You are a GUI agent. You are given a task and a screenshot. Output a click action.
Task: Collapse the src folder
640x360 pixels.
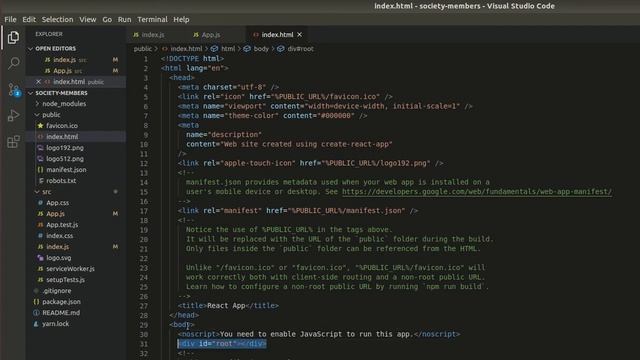47,191
